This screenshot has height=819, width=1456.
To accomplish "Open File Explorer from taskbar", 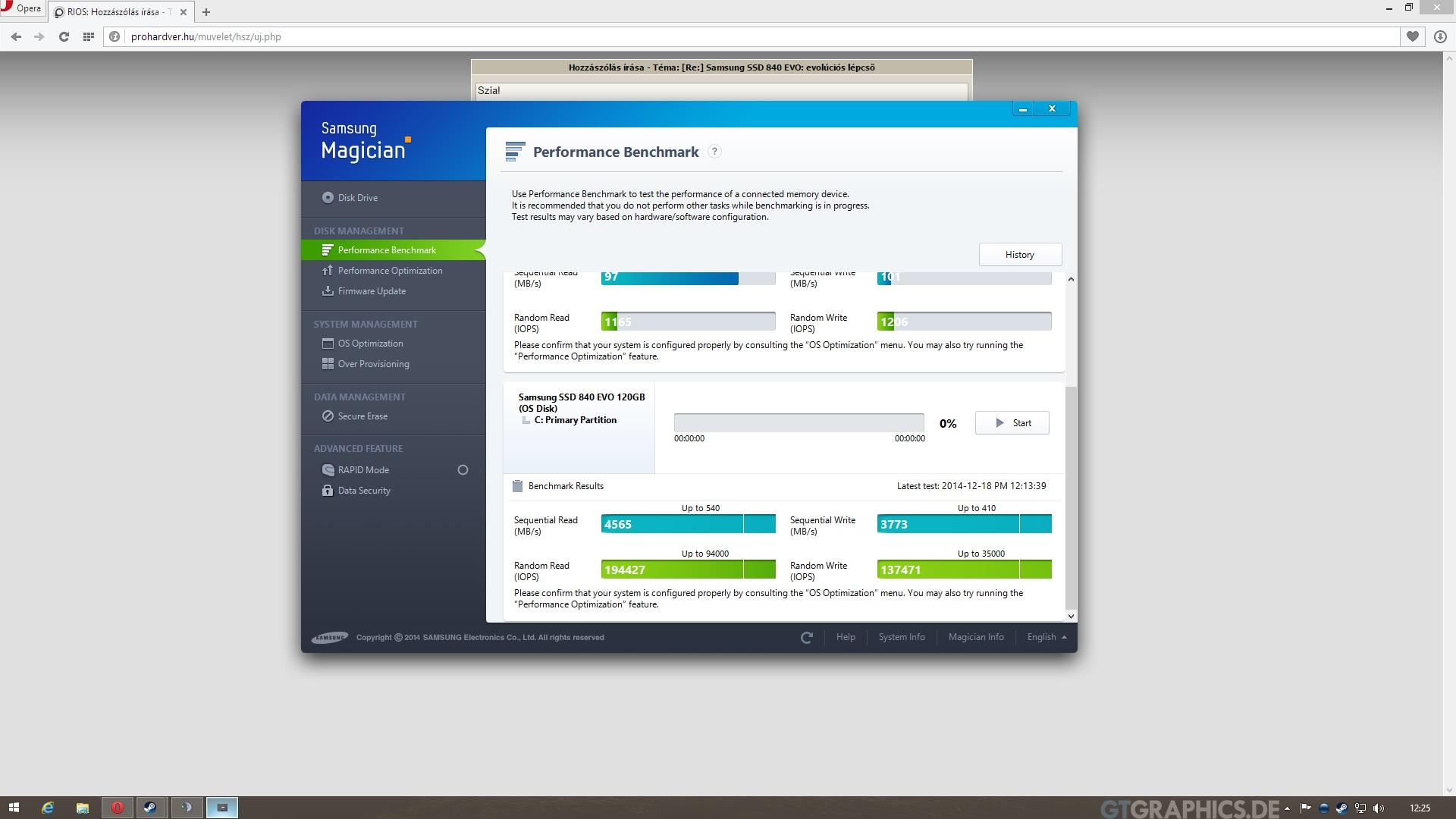I will pyautogui.click(x=82, y=808).
